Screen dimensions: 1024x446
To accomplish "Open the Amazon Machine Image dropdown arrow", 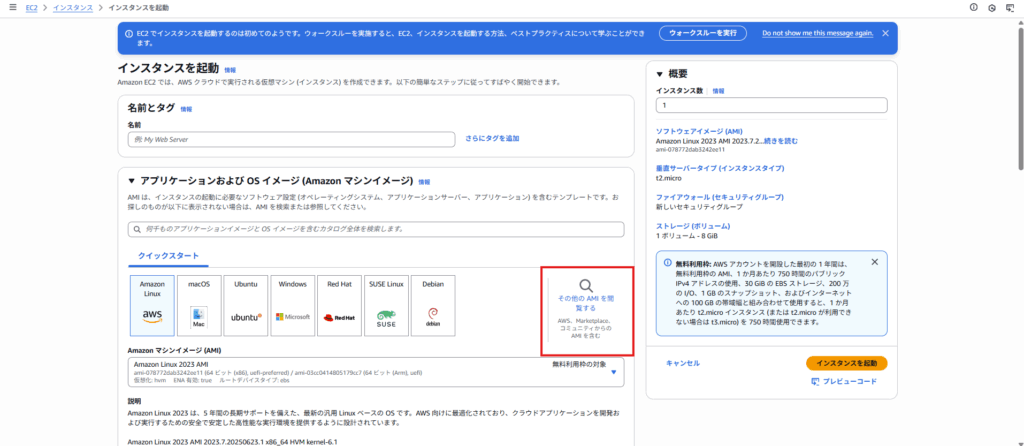I will coord(613,372).
